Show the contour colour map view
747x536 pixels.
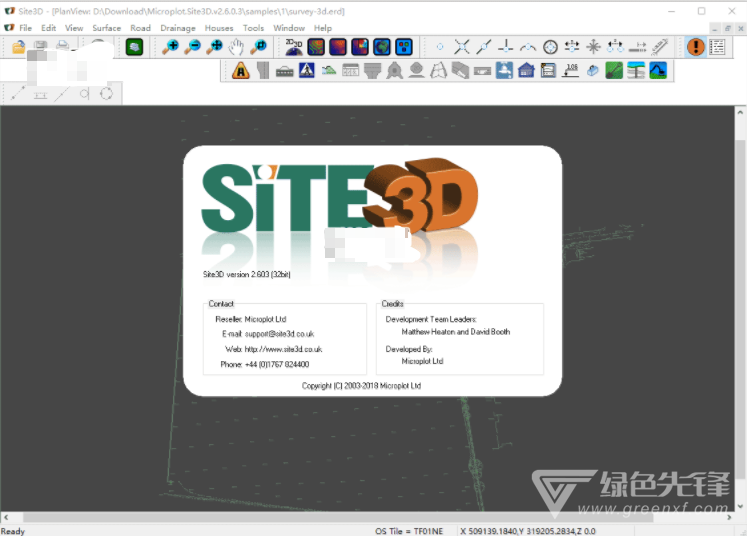coord(316,47)
